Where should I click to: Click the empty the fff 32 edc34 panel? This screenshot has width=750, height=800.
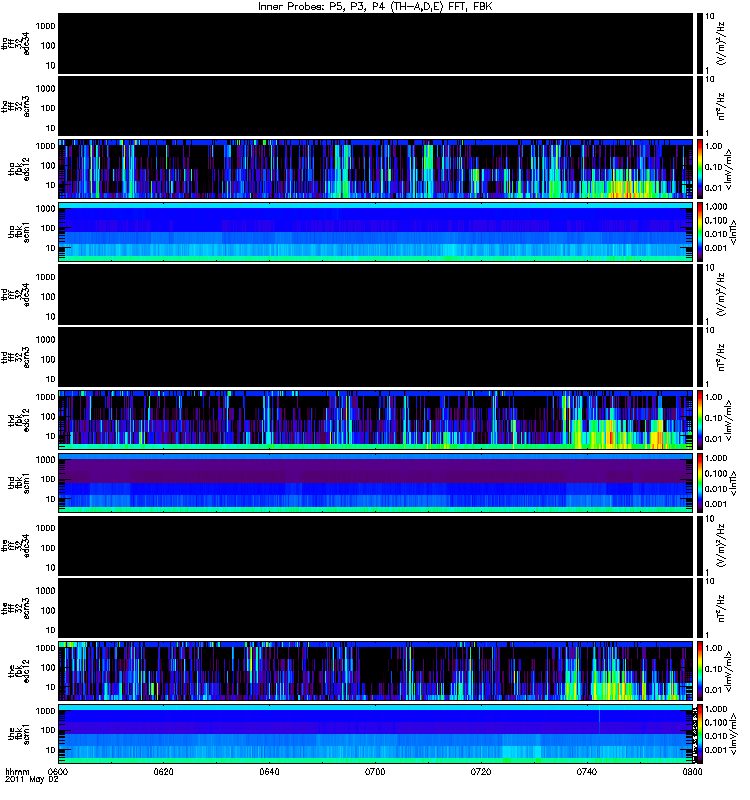pyautogui.click(x=376, y=545)
